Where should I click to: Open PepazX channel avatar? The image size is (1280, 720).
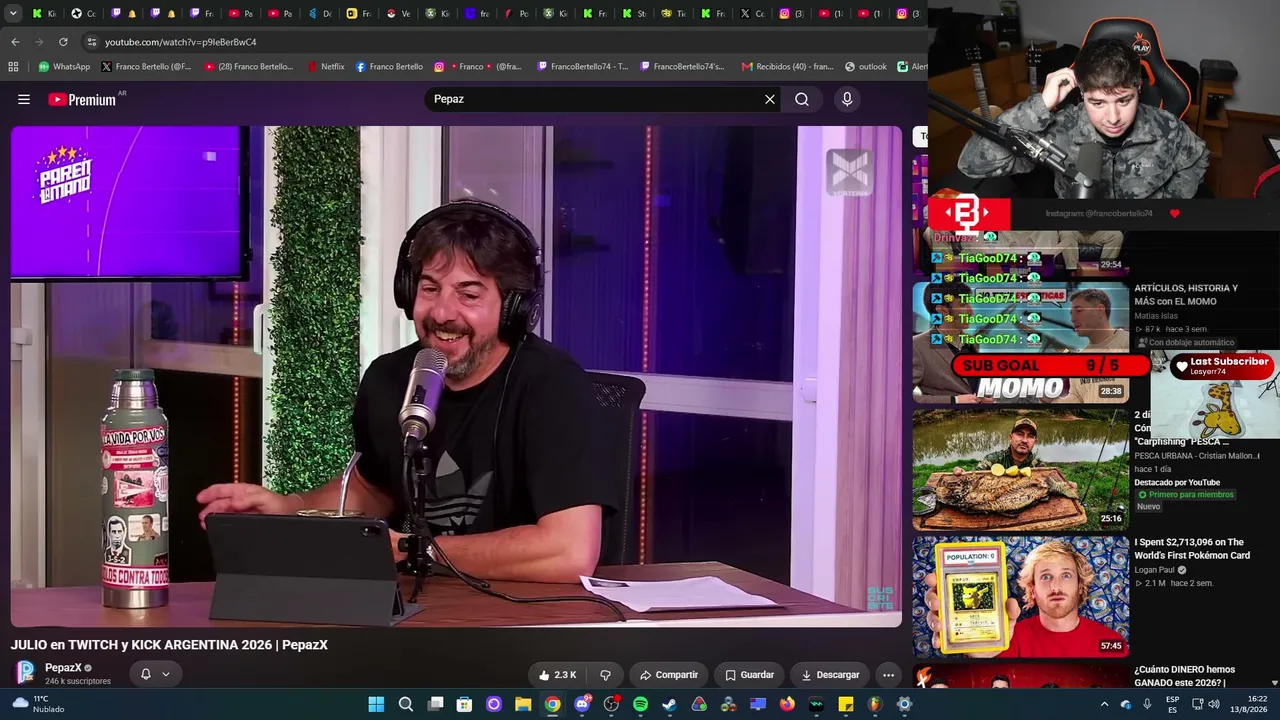[26, 673]
